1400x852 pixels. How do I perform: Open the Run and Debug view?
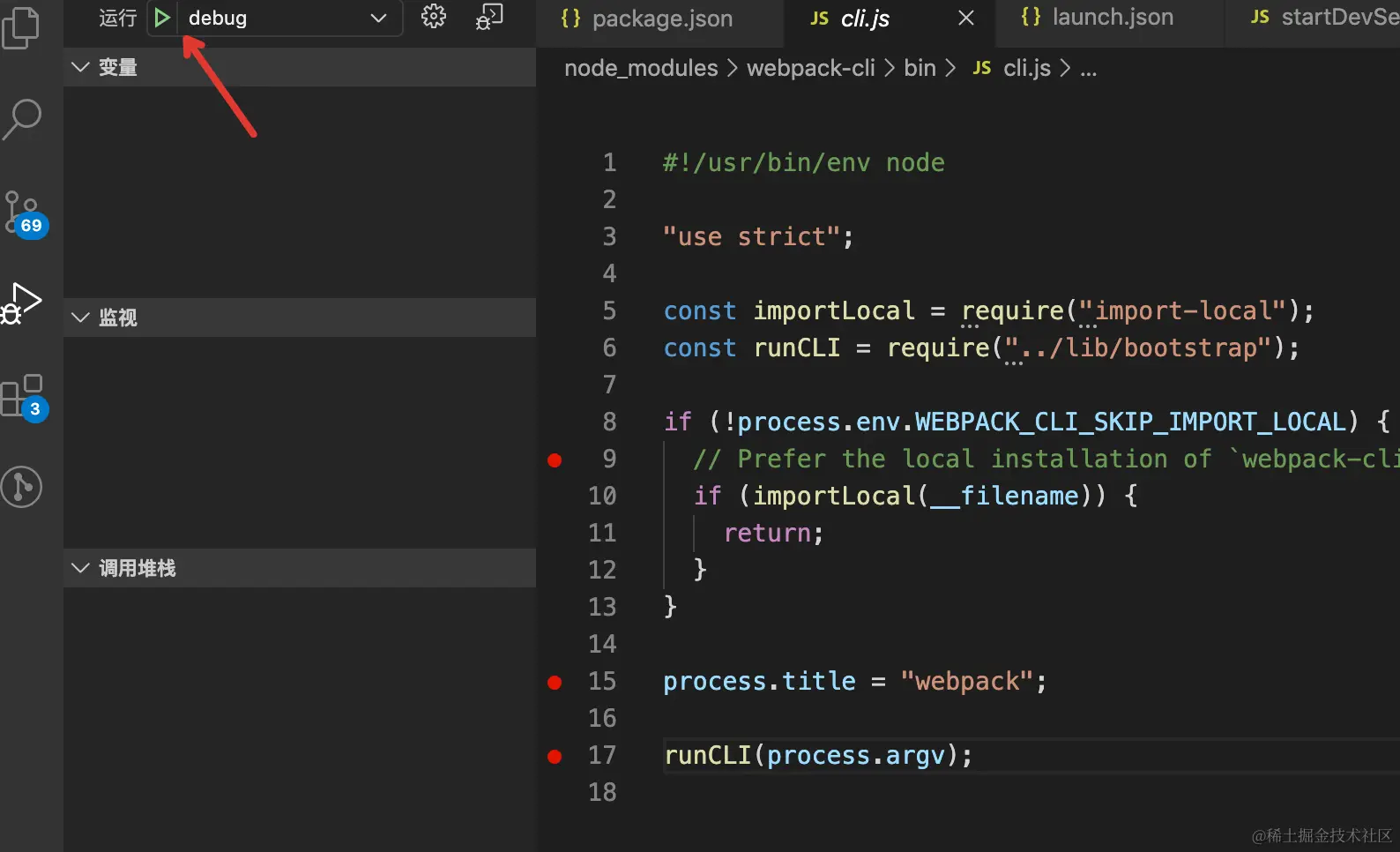tap(22, 304)
